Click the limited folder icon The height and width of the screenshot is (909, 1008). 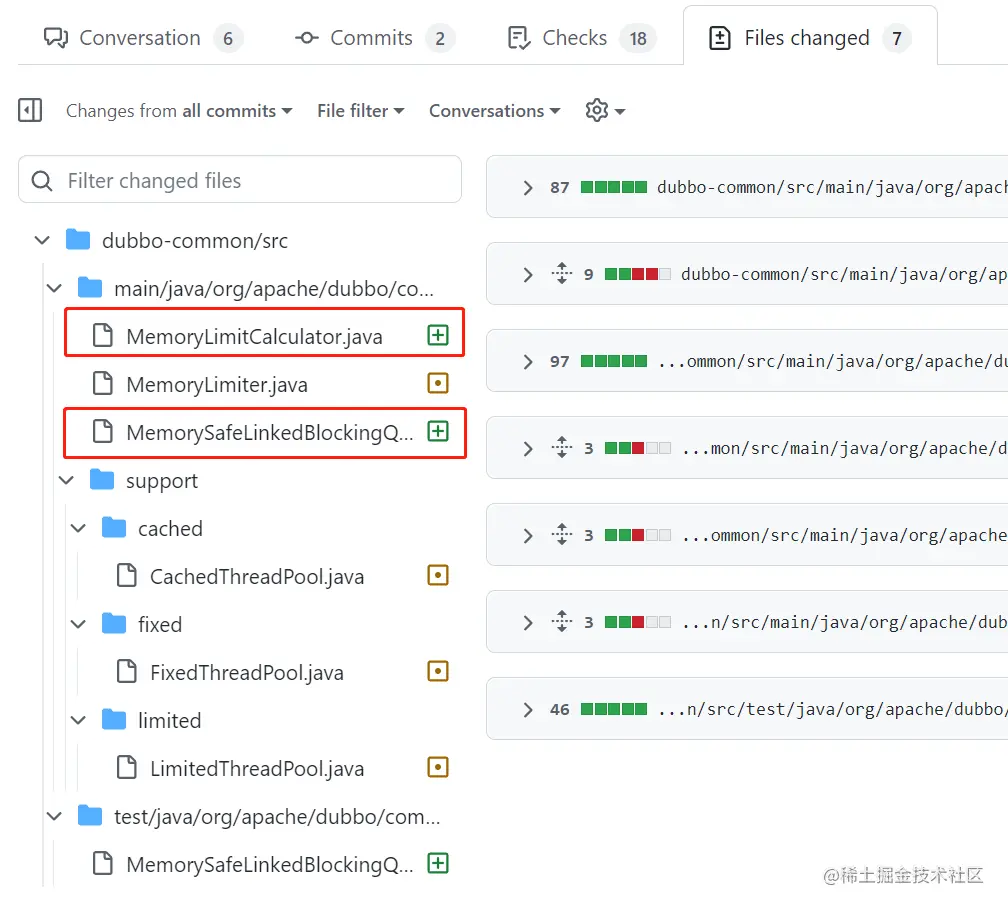114,720
